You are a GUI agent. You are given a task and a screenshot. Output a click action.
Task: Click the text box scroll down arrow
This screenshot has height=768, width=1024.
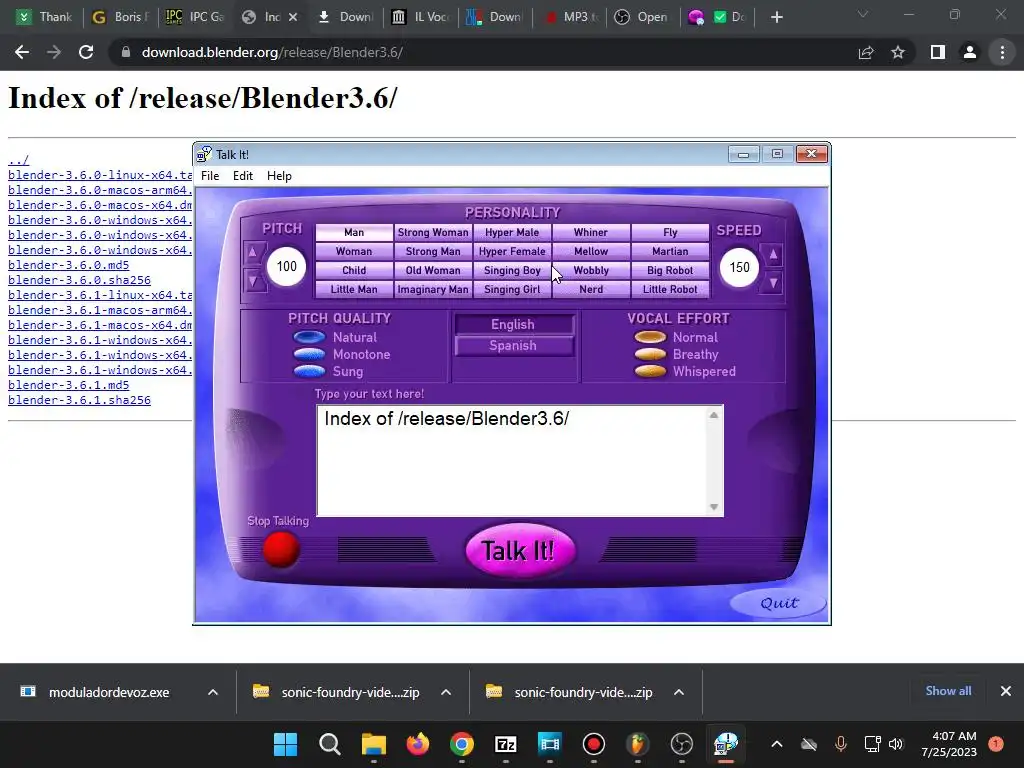point(714,507)
